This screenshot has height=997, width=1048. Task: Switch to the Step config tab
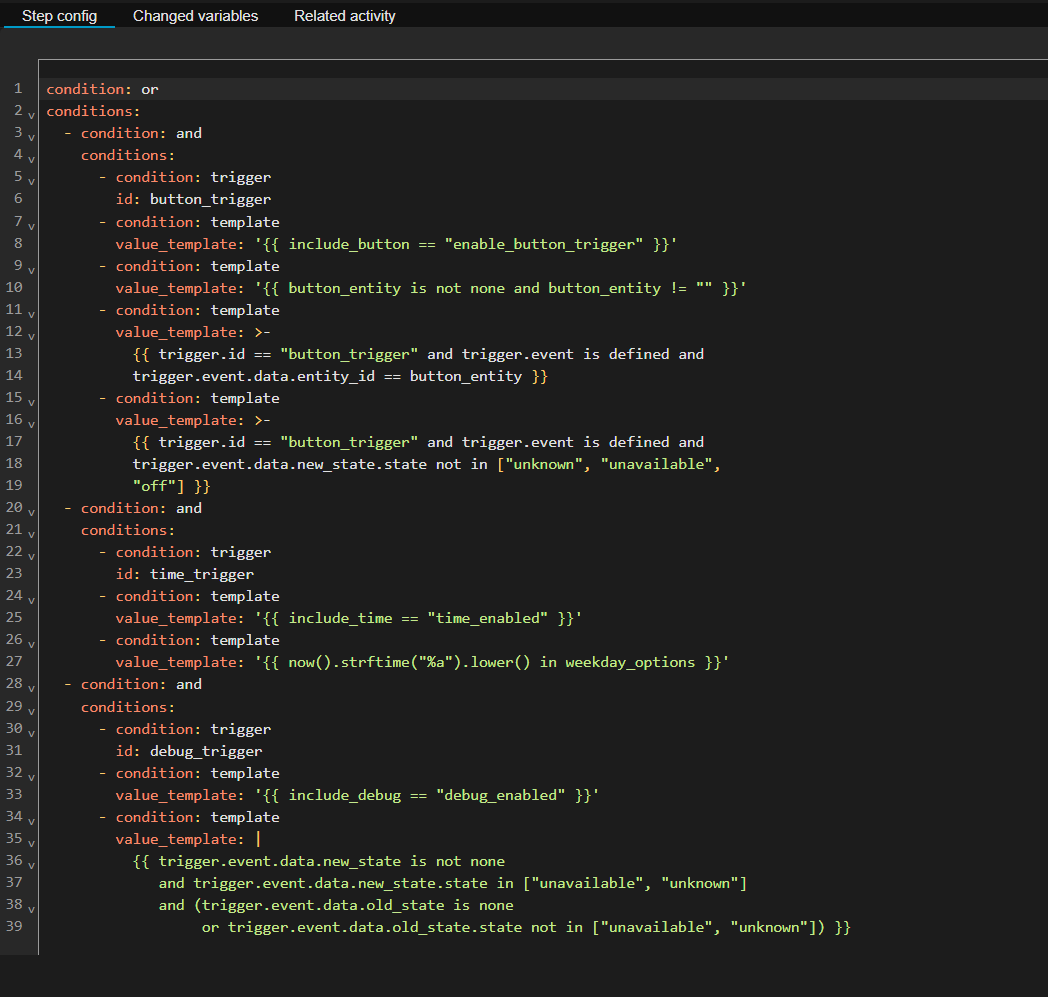pyautogui.click(x=59, y=15)
